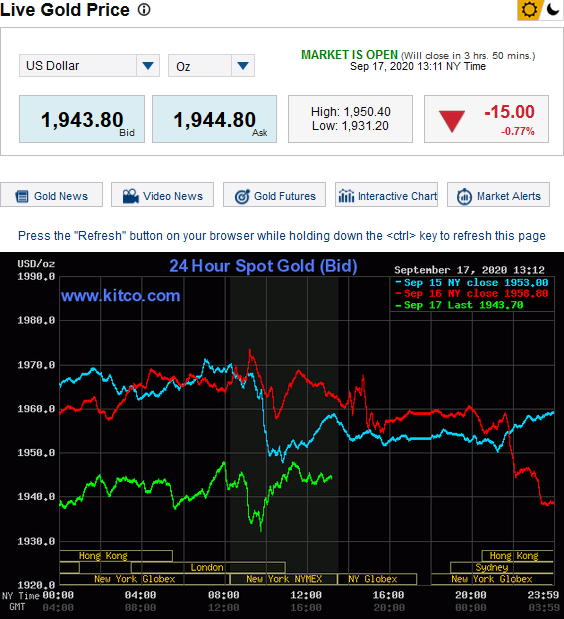Click the -0.77% percent change
The width and height of the screenshot is (564, 619).
518,131
